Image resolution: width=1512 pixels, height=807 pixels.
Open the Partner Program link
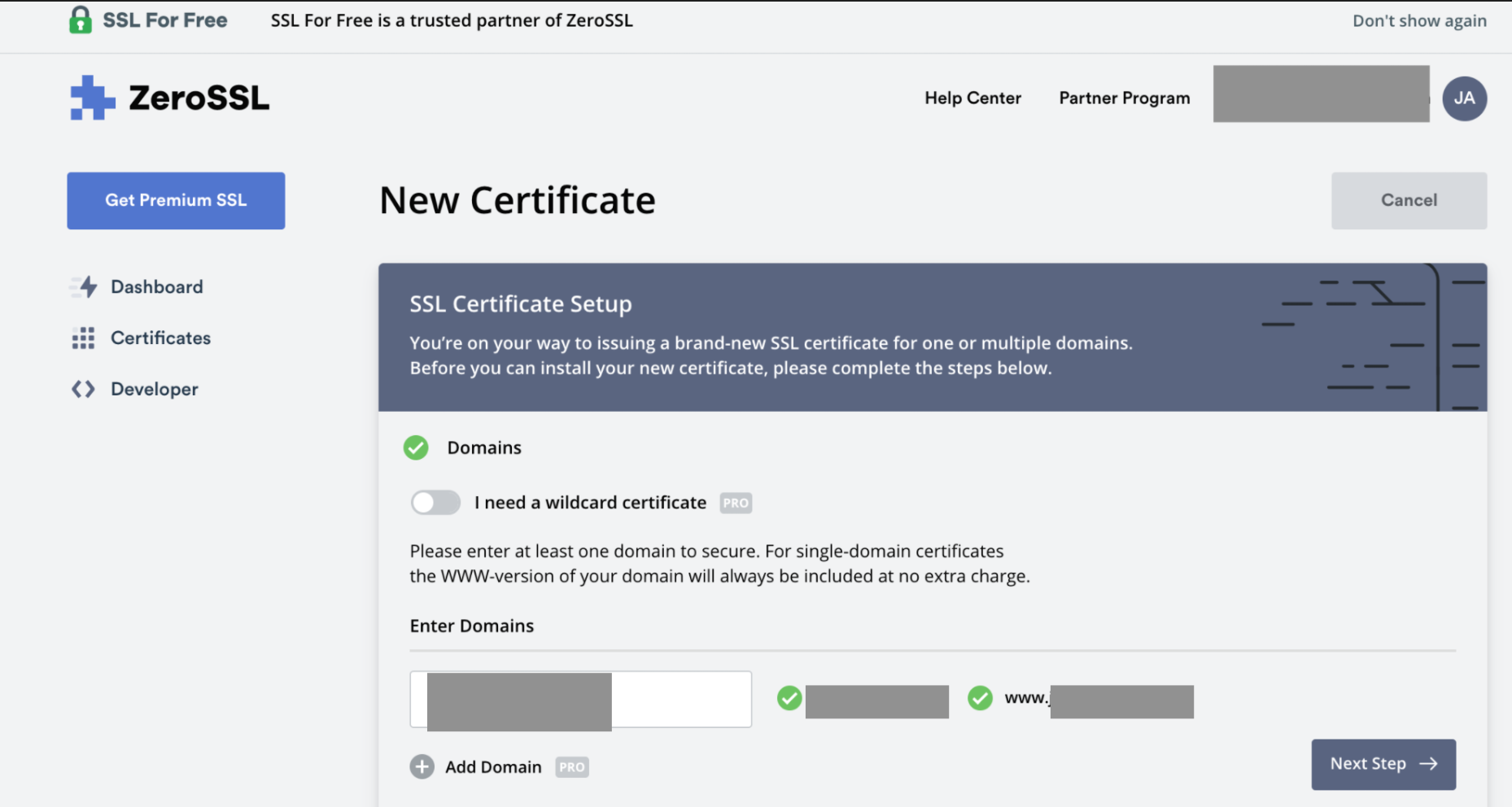[x=1124, y=98]
